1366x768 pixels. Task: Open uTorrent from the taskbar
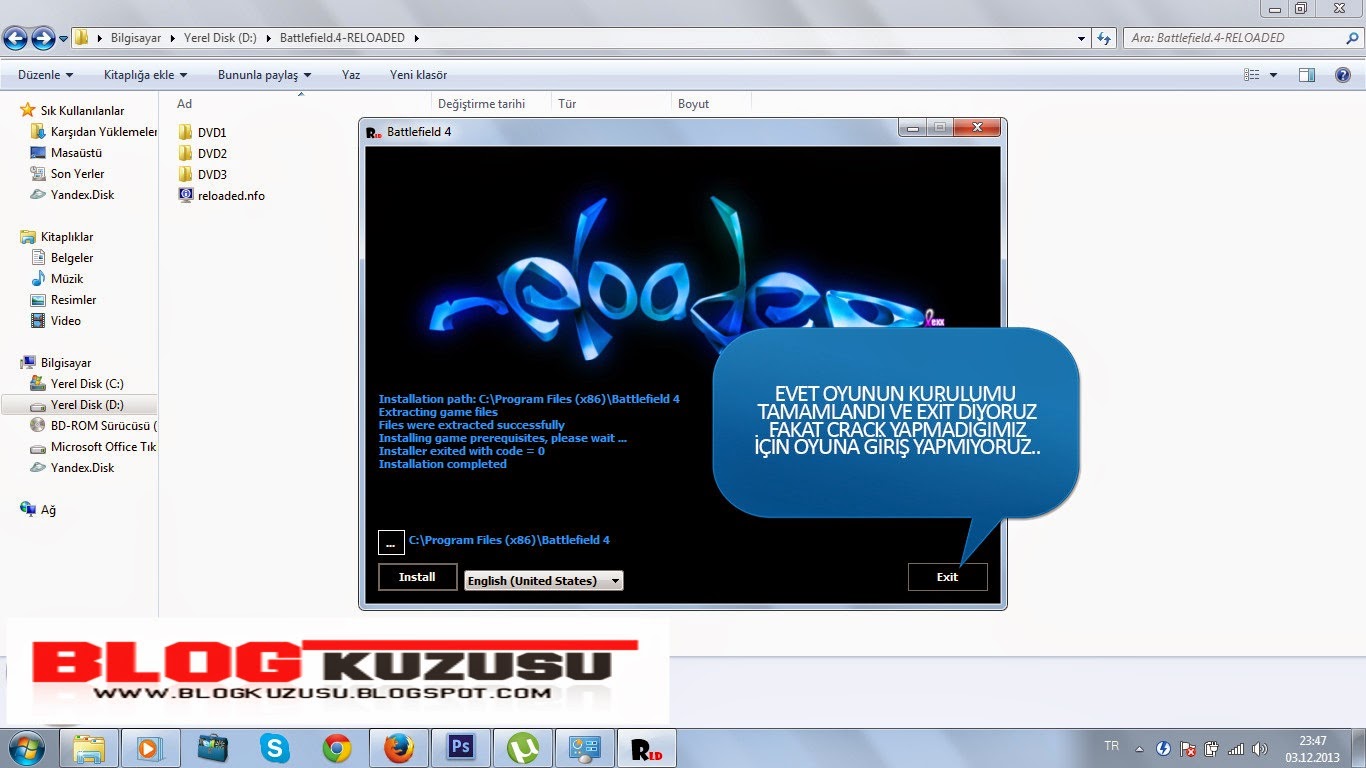point(522,748)
